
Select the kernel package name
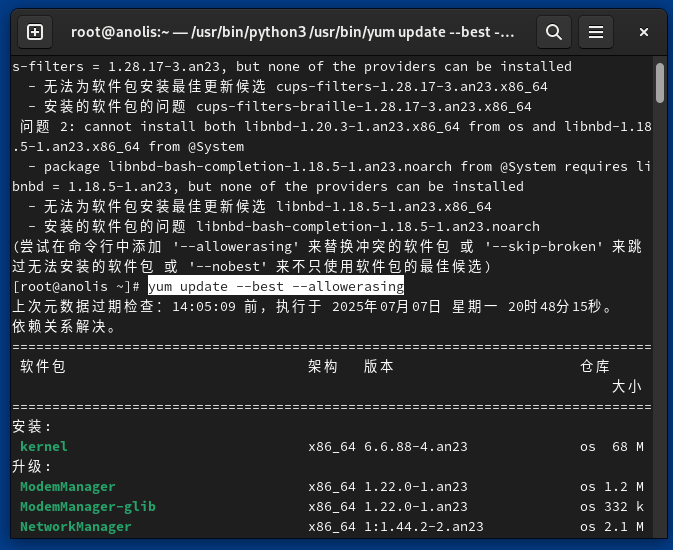[x=44, y=446]
